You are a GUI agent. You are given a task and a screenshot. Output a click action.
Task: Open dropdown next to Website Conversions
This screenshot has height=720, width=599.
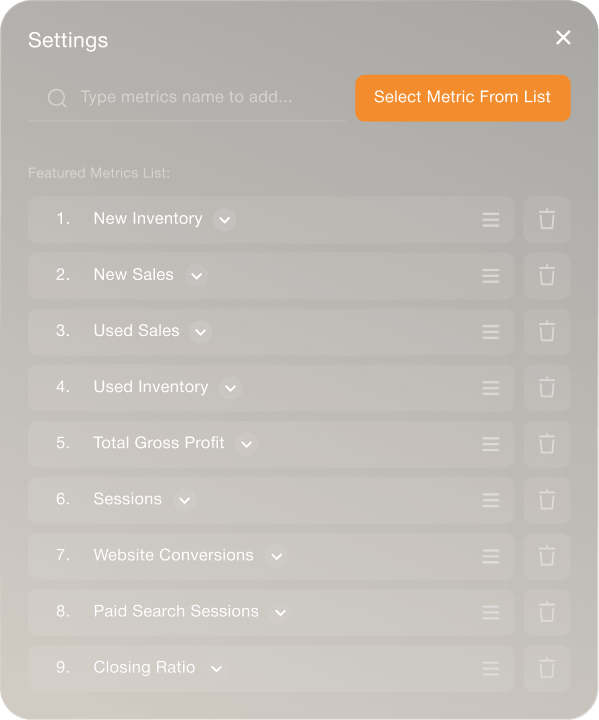point(277,556)
